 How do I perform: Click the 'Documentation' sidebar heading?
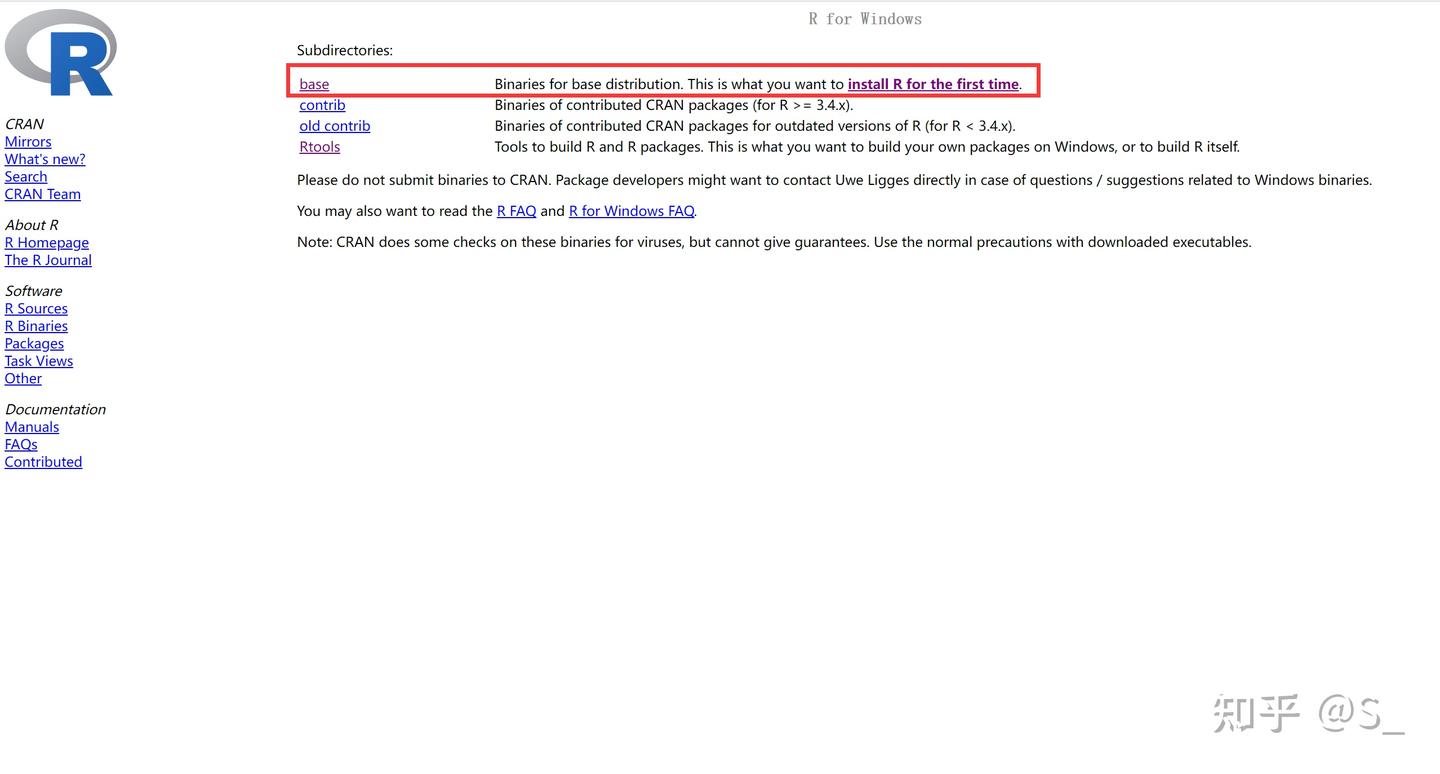(55, 410)
